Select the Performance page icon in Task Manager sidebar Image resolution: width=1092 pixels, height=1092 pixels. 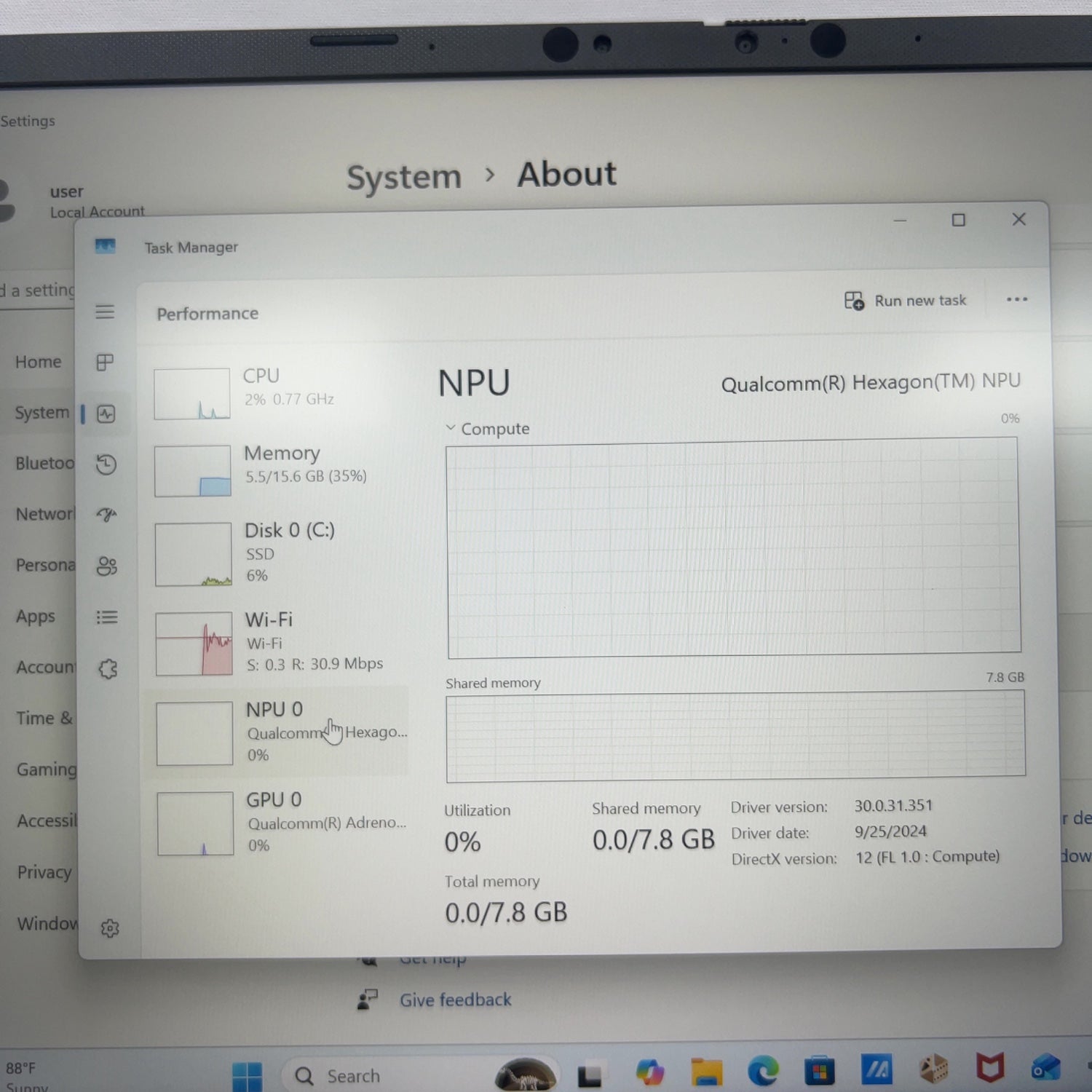click(x=106, y=414)
